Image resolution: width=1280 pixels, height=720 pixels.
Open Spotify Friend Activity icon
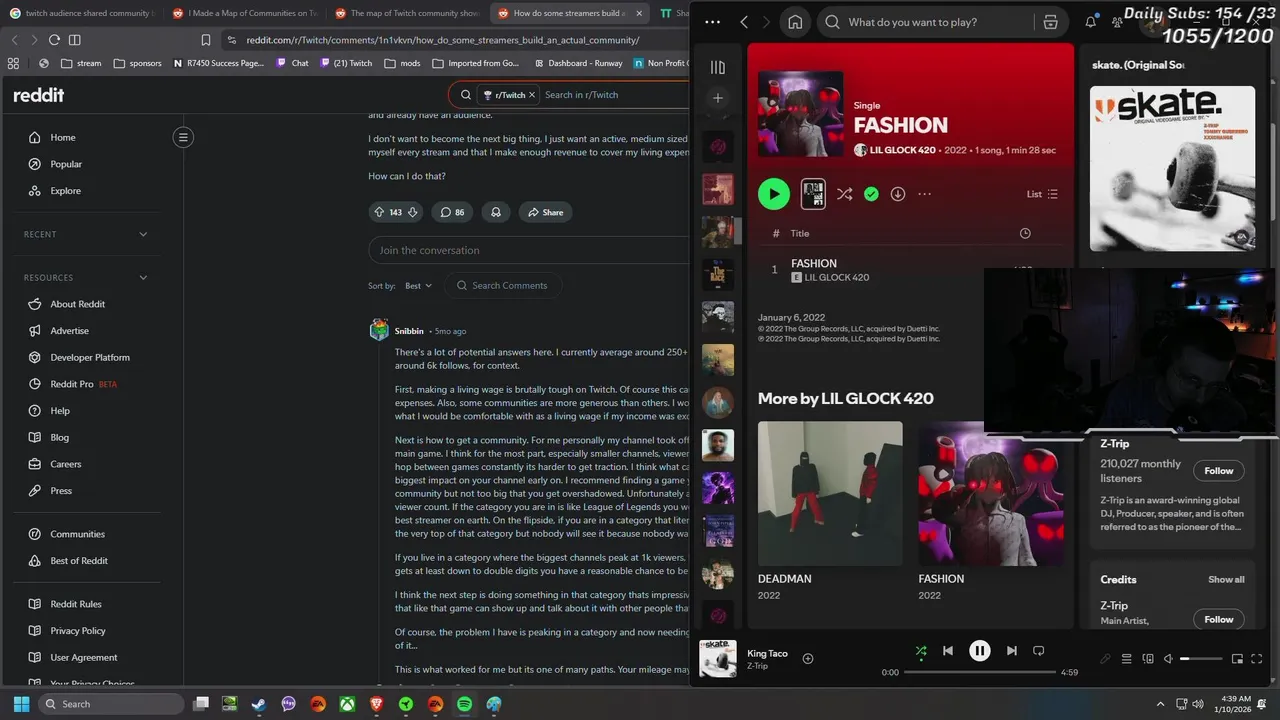[x=1117, y=22]
